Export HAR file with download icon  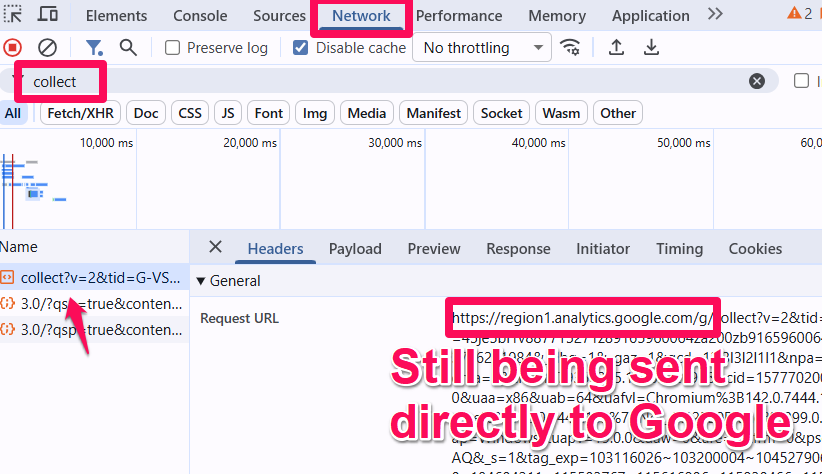[x=651, y=48]
